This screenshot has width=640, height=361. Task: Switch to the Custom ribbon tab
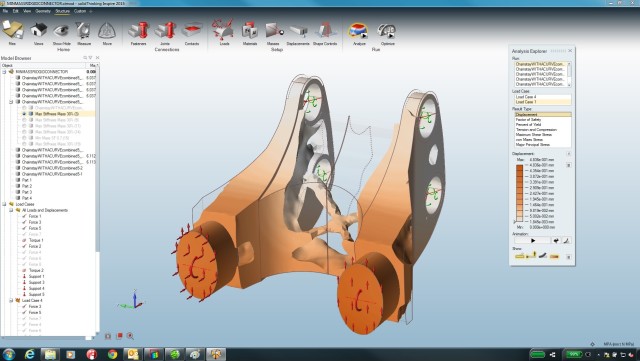(80, 11)
